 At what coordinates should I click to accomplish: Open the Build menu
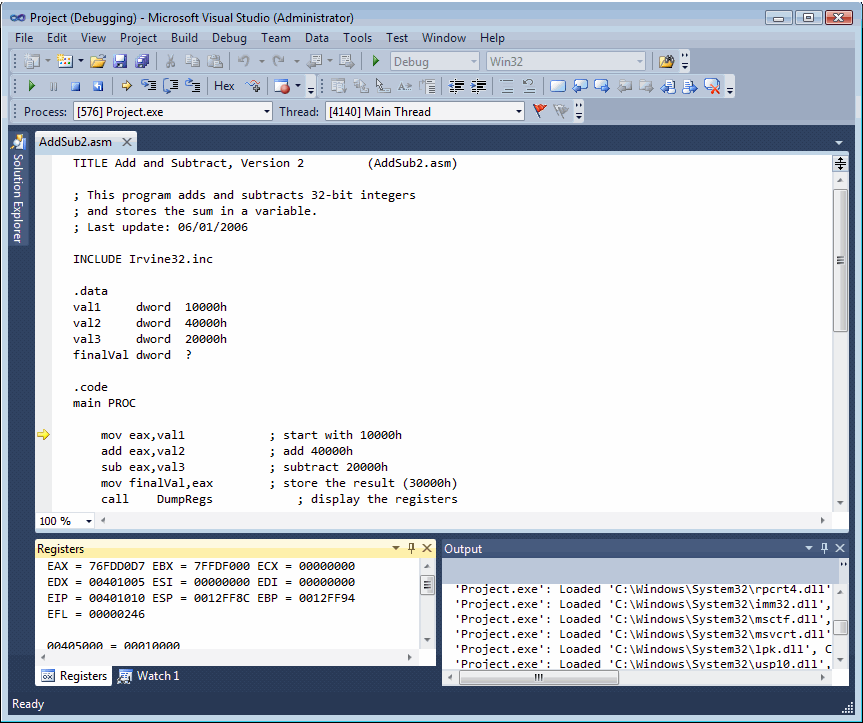point(184,38)
